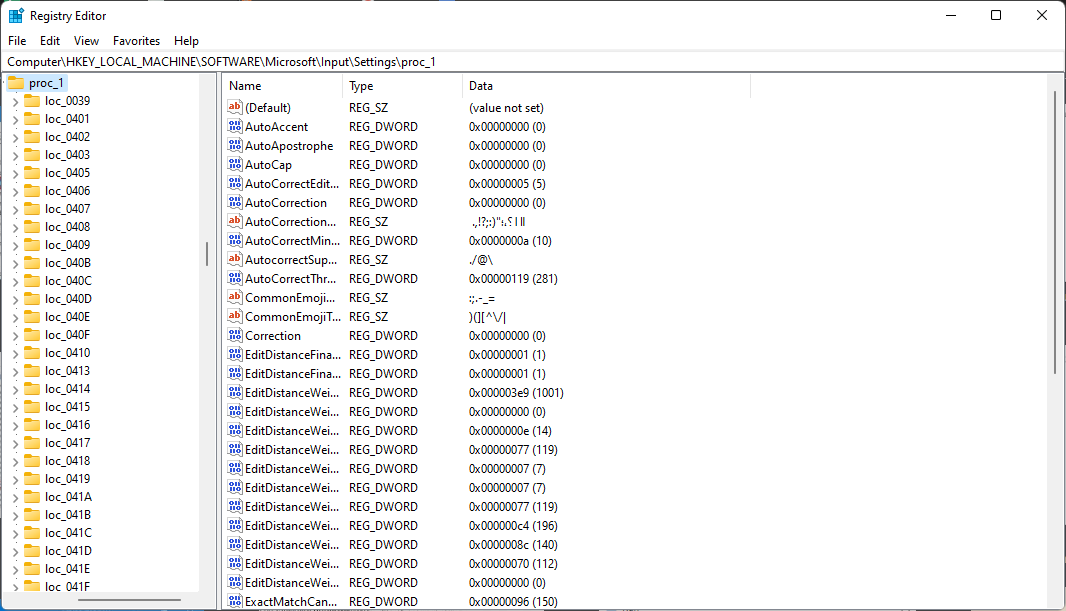Click the values pane vertical scrollbar
The width and height of the screenshot is (1066, 611).
[x=1054, y=231]
